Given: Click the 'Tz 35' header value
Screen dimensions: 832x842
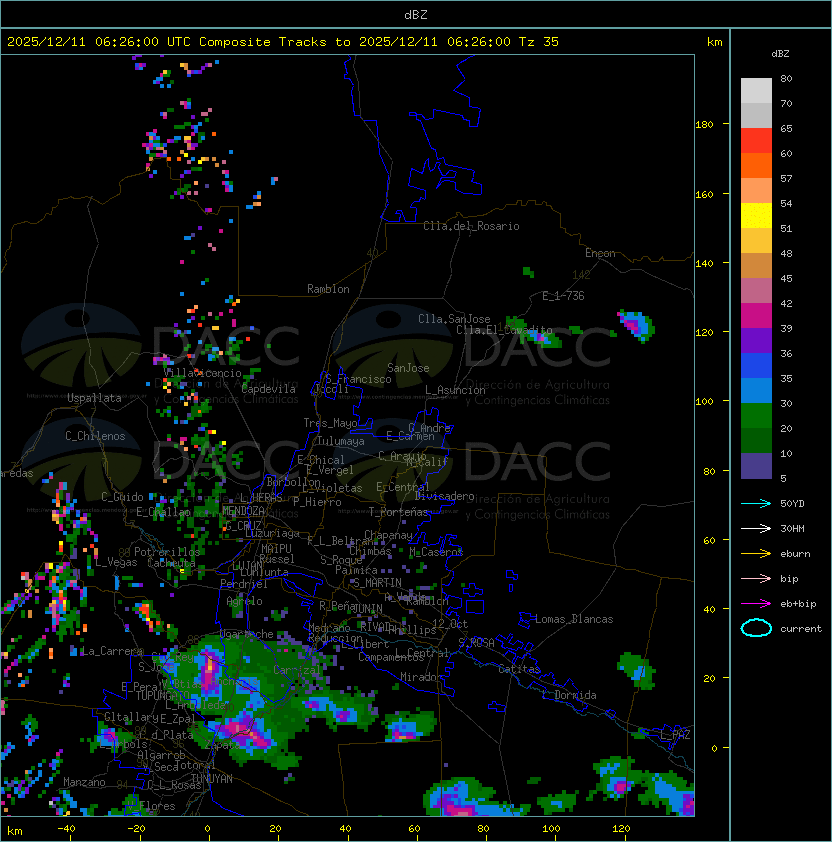Looking at the screenshot, I should point(539,42).
